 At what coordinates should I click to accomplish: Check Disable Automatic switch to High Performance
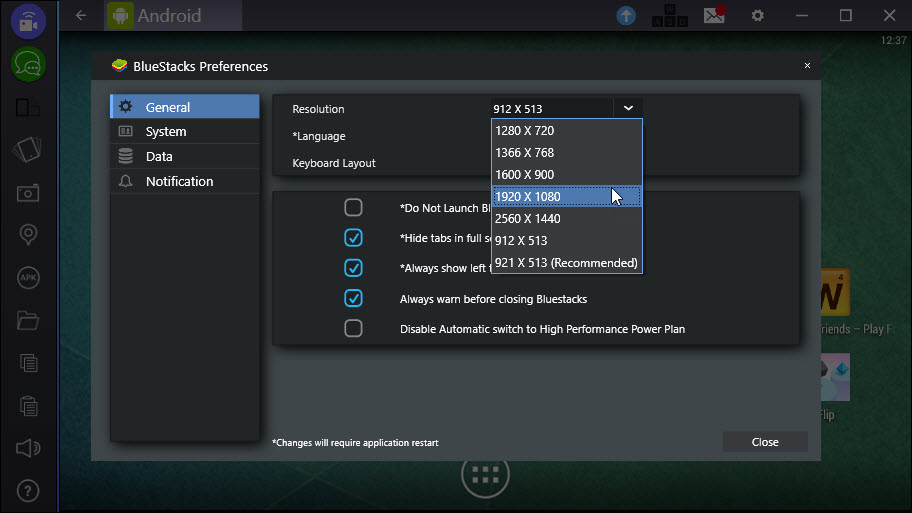click(x=353, y=329)
